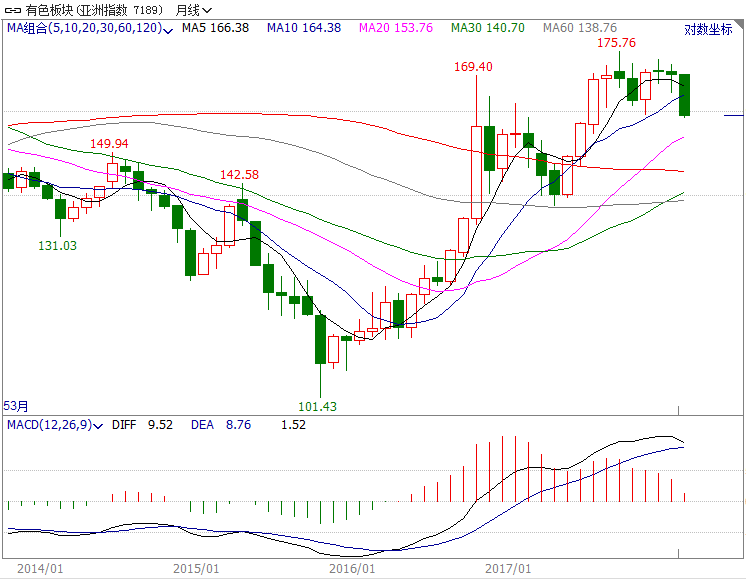
Task: Select the tall red candle under 169.40
Action: click(x=476, y=172)
